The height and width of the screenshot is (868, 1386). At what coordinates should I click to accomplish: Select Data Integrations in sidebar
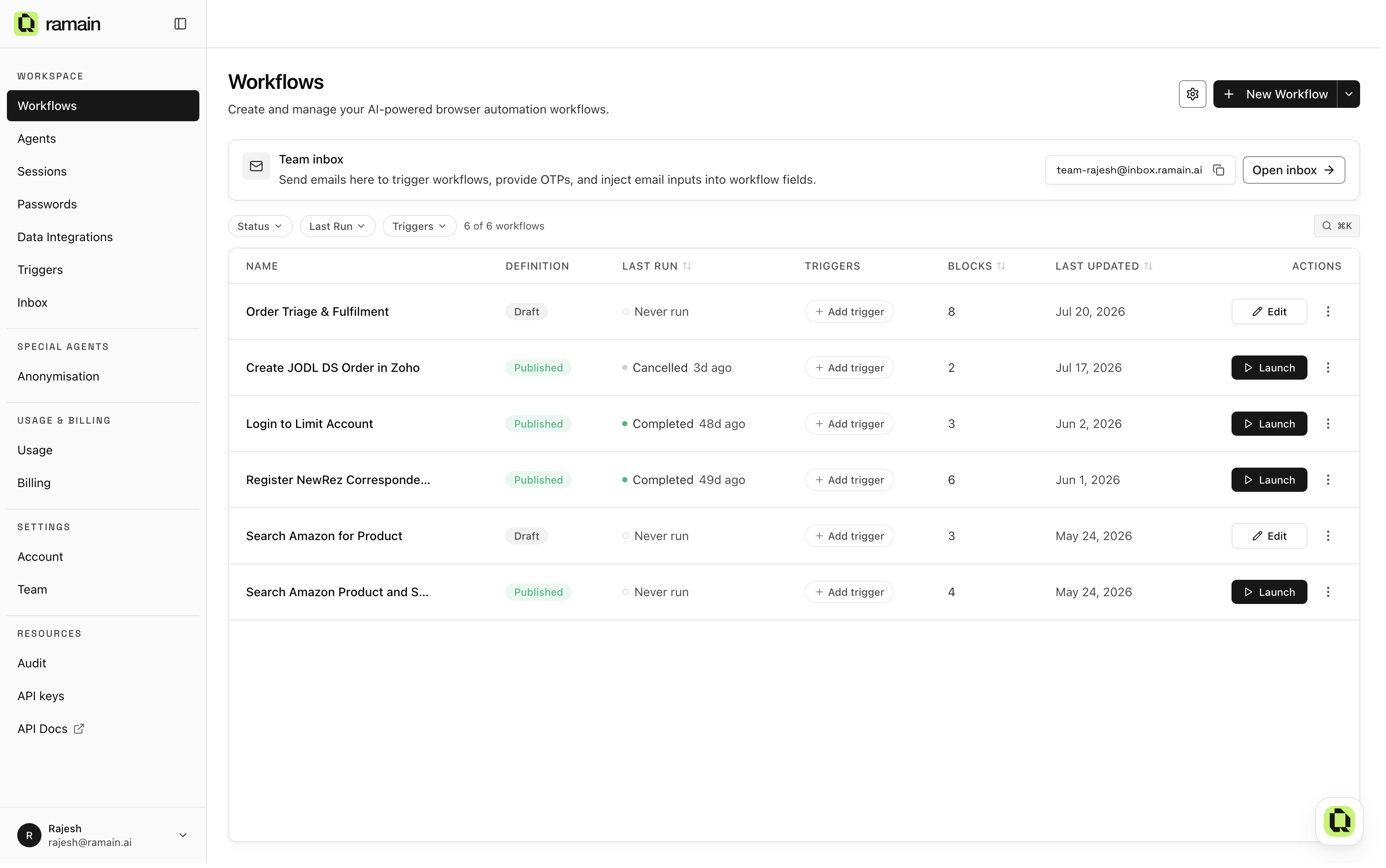[104, 237]
